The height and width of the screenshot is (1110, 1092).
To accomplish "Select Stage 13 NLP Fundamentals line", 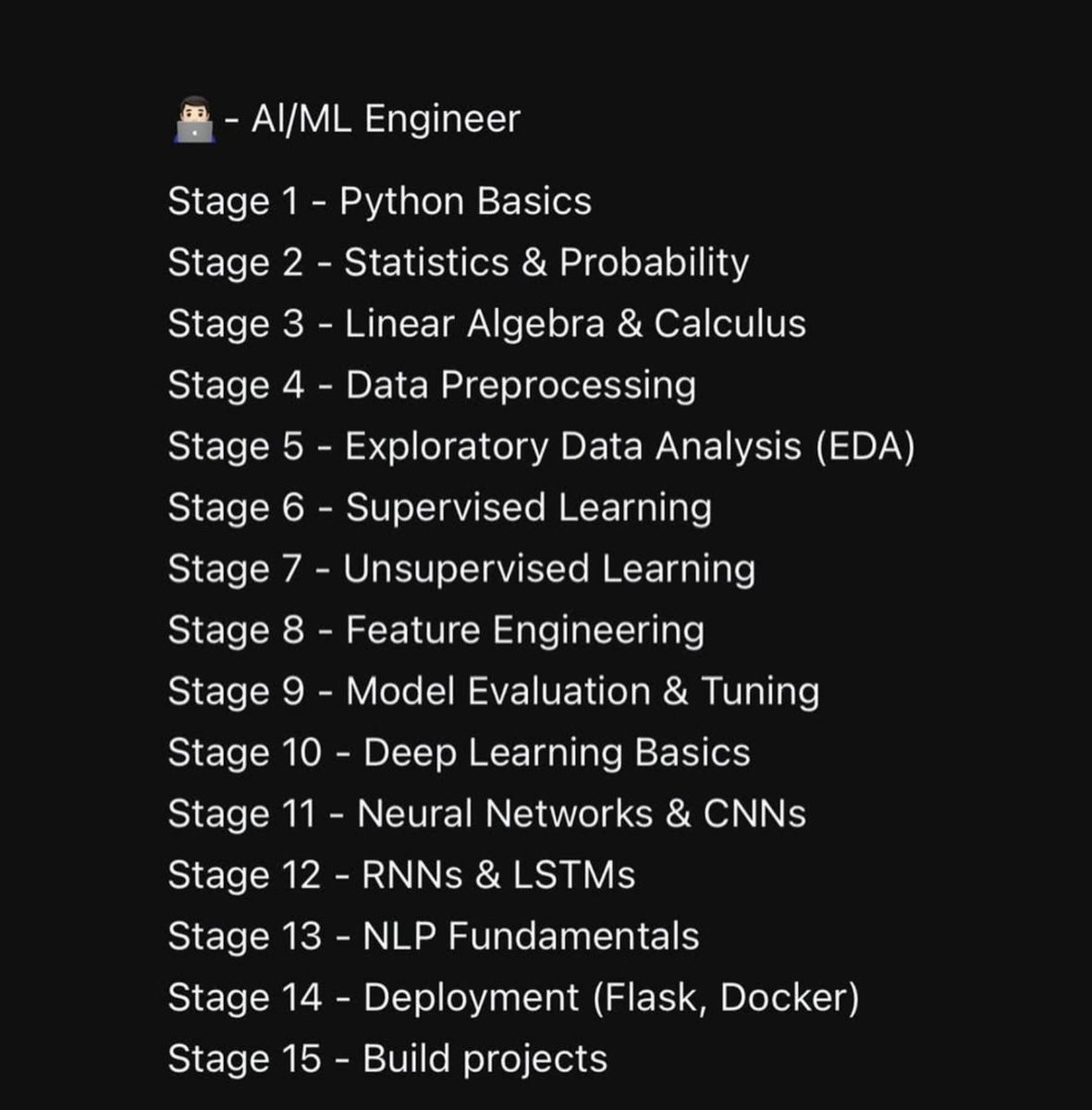I will (433, 936).
